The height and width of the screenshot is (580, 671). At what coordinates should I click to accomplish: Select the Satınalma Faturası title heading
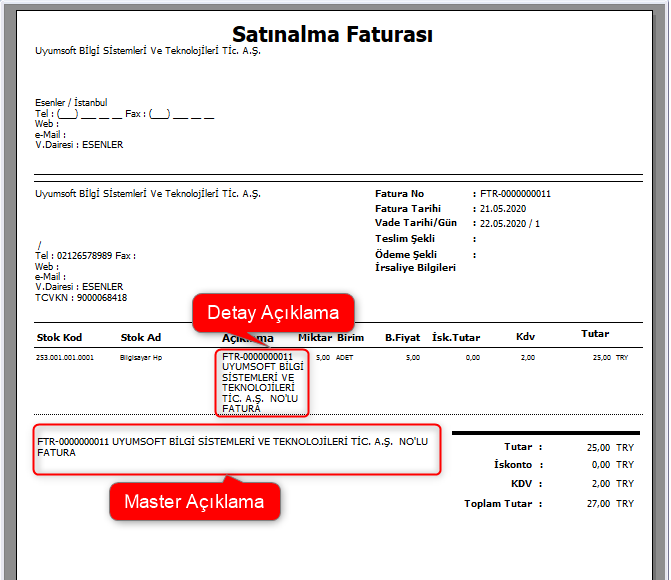(332, 36)
